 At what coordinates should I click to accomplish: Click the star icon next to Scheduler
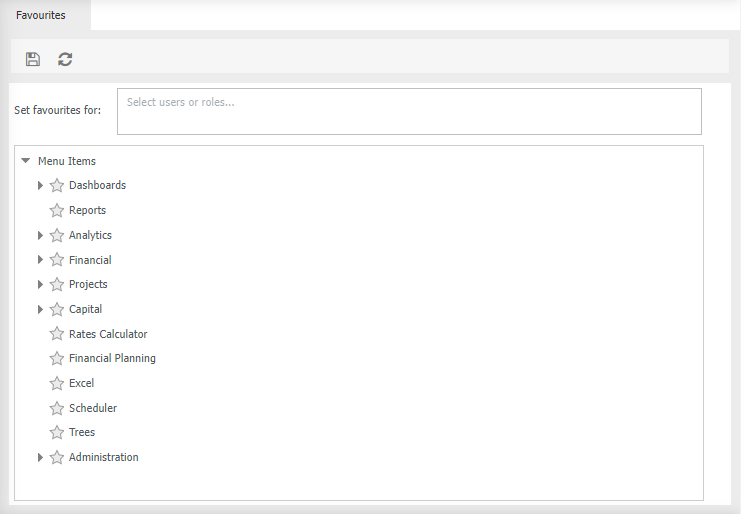point(57,408)
